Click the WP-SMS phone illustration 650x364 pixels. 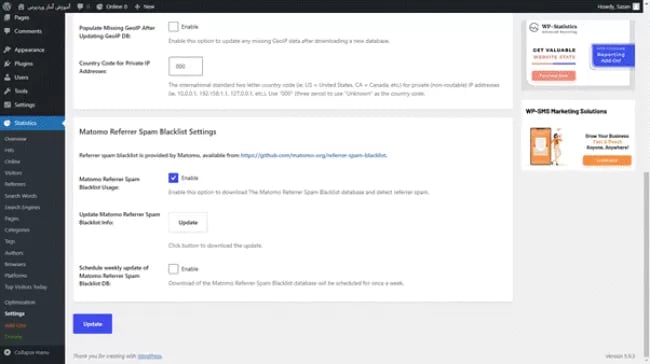pyautogui.click(x=546, y=146)
